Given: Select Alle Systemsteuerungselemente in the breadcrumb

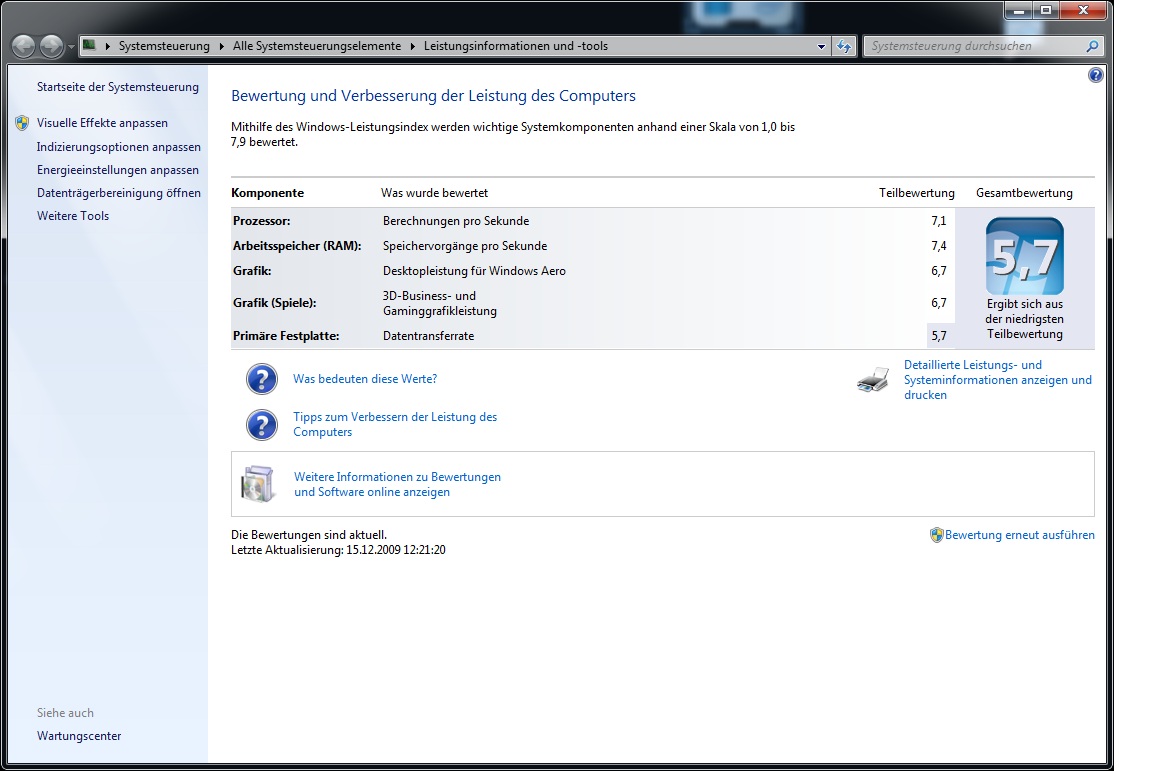Looking at the screenshot, I should click(x=317, y=46).
